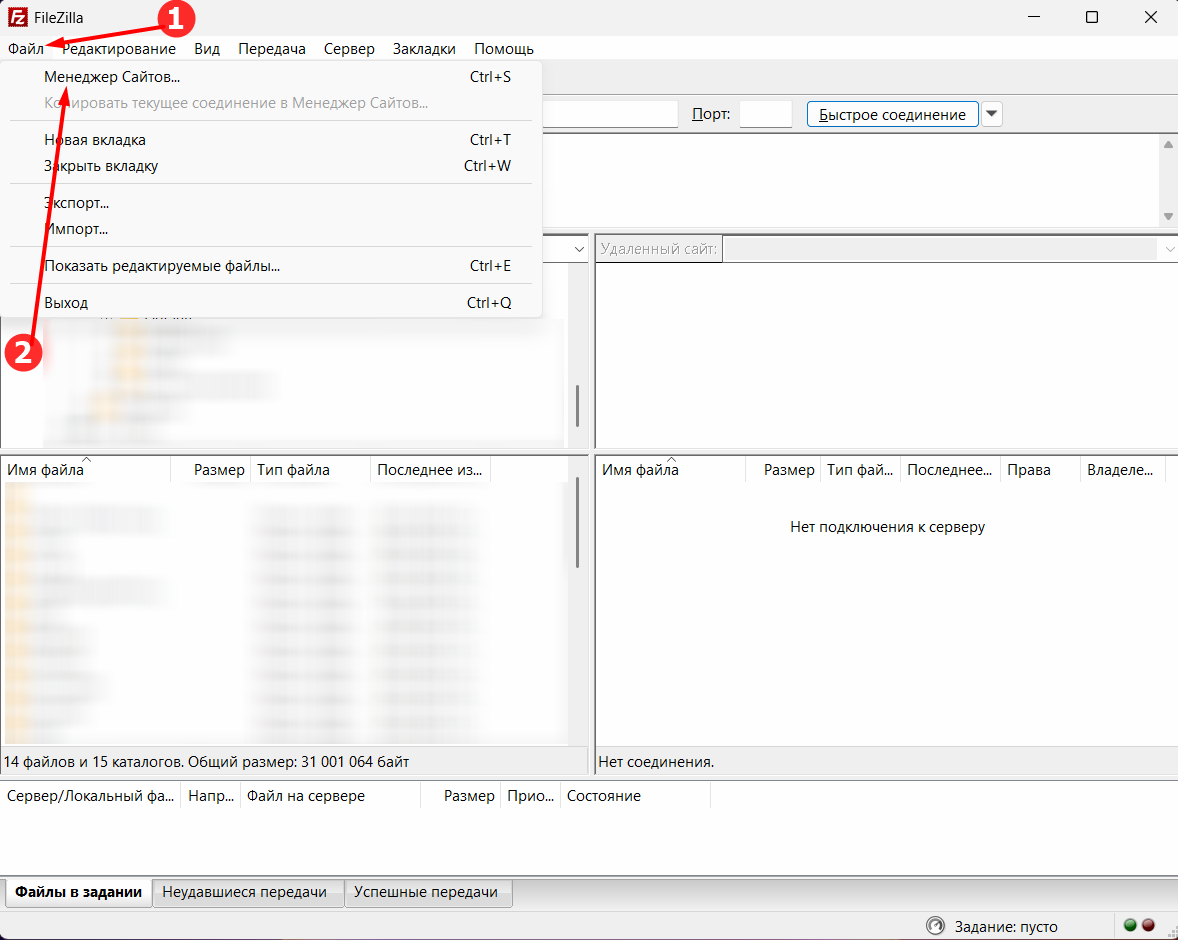This screenshot has height=940, width=1178.
Task: Choose Выход to quit FileZilla
Action: 270,303
